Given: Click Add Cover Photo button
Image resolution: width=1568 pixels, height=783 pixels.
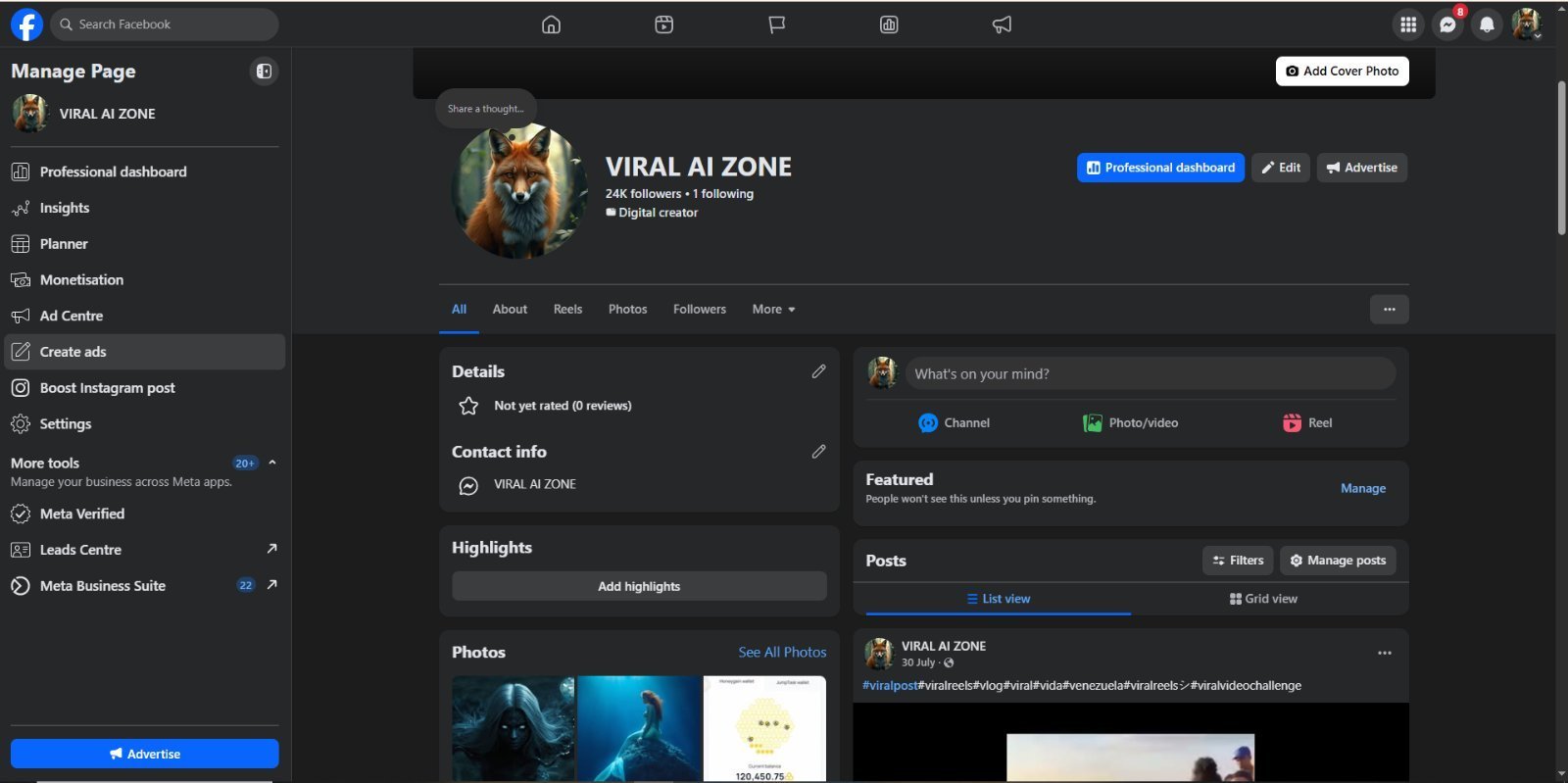Looking at the screenshot, I should coord(1343,71).
